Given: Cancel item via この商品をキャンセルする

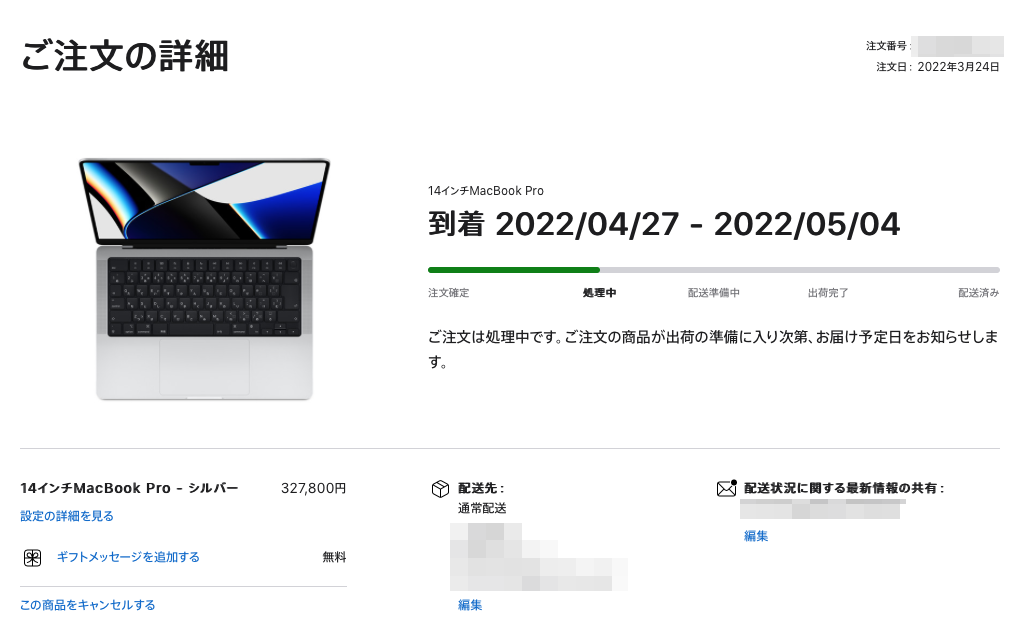Looking at the screenshot, I should (87, 605).
